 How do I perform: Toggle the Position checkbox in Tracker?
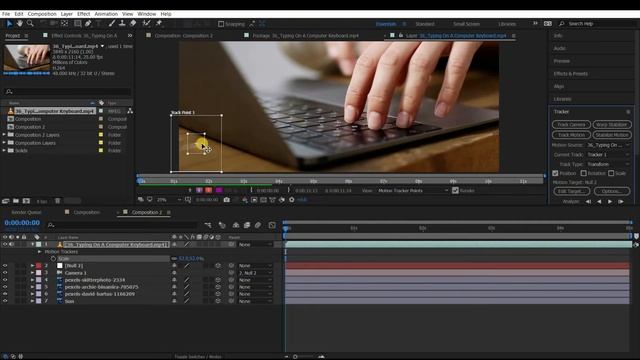[x=555, y=173]
